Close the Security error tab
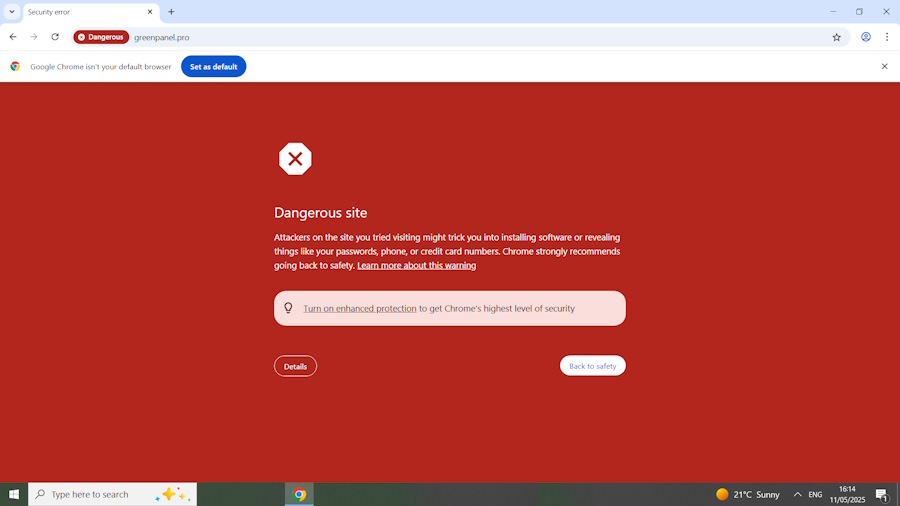Viewport: 900px width, 506px height. click(x=150, y=12)
